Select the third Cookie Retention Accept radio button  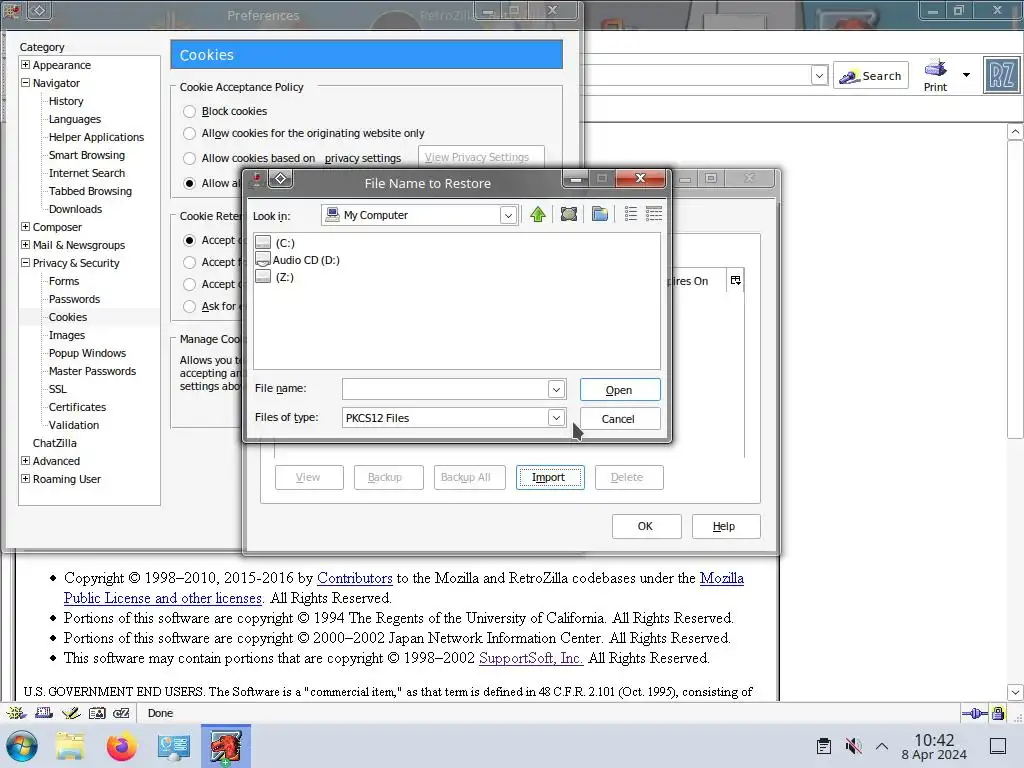click(189, 284)
